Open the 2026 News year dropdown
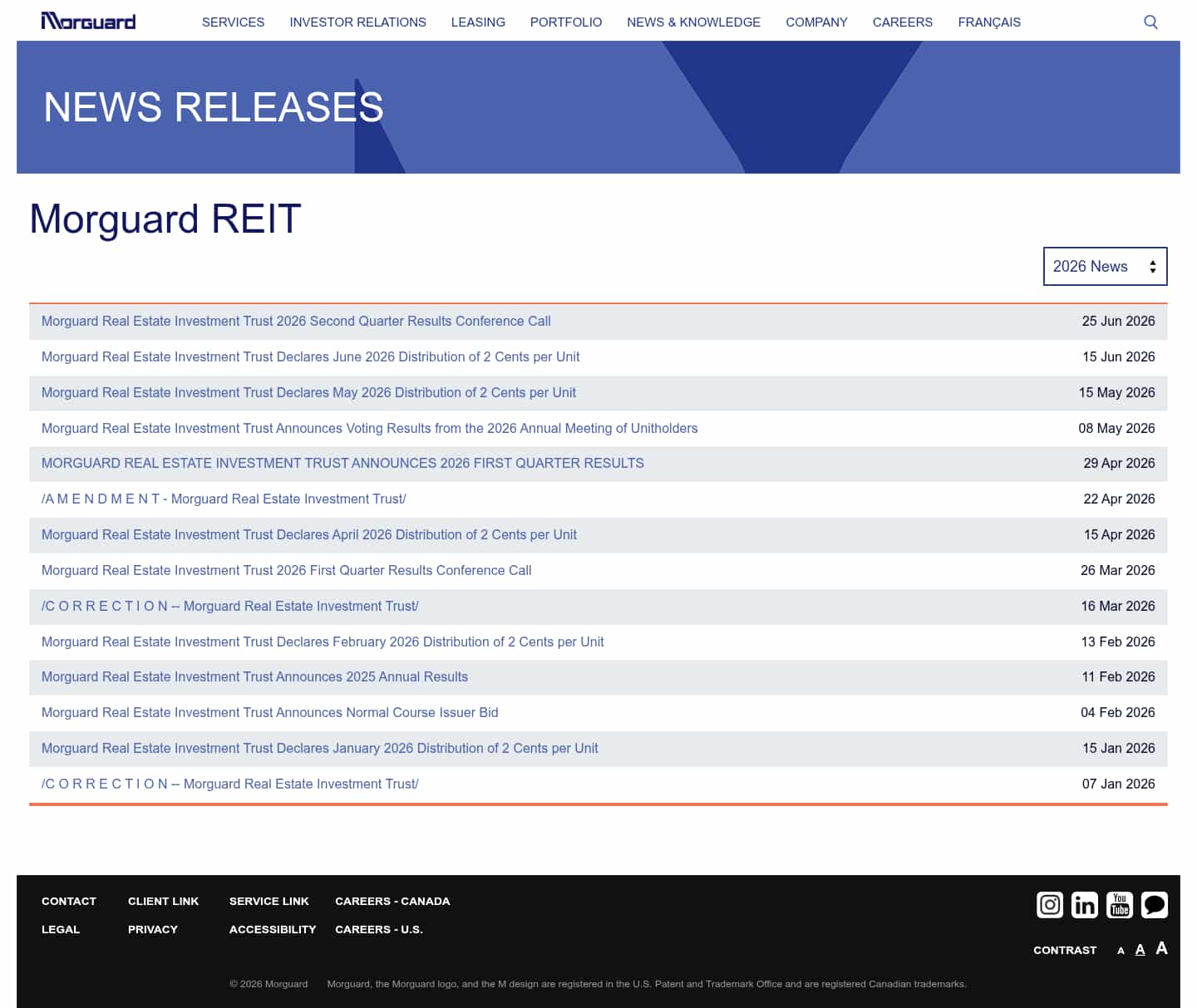1197x1008 pixels. (x=1105, y=266)
